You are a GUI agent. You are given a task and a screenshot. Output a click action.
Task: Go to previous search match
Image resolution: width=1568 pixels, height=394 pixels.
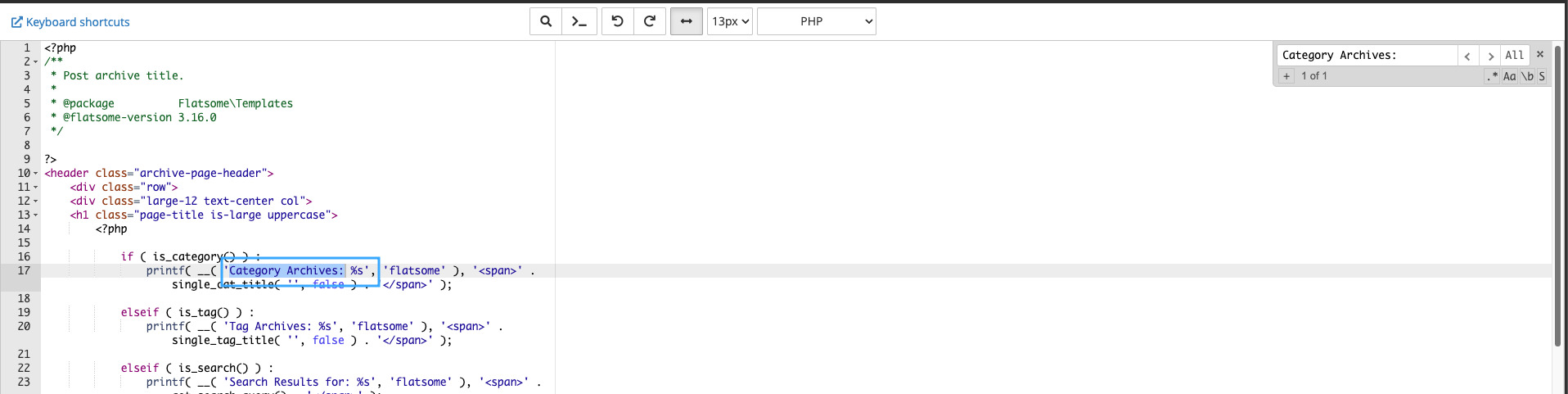(1468, 55)
